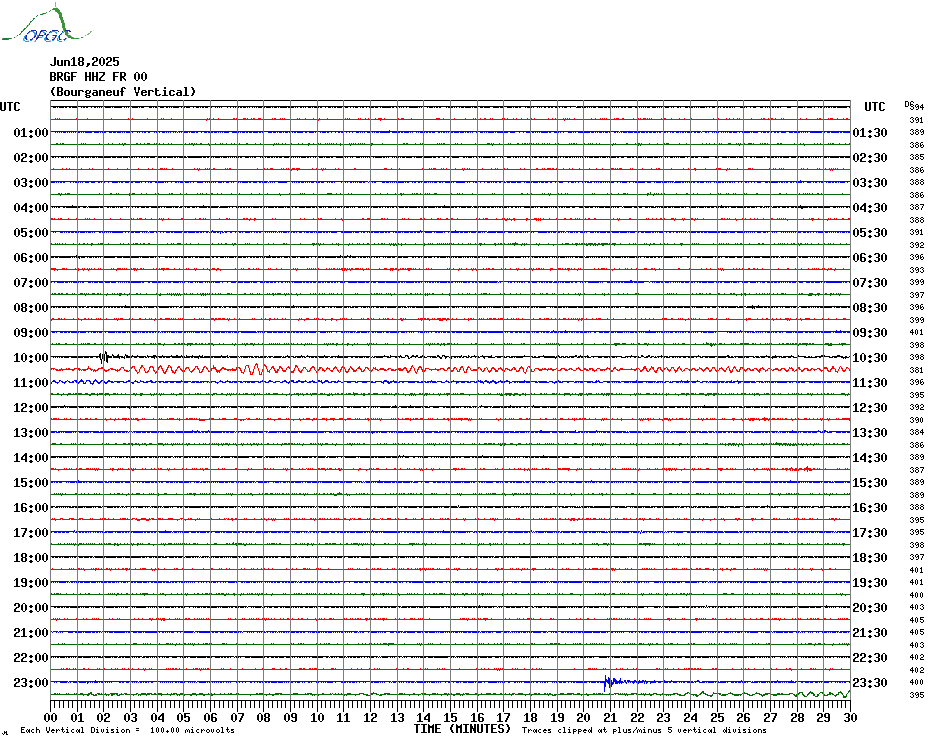Image resolution: width=930 pixels, height=744 pixels.
Task: Click the UTC label on the right
Action: tap(874, 107)
